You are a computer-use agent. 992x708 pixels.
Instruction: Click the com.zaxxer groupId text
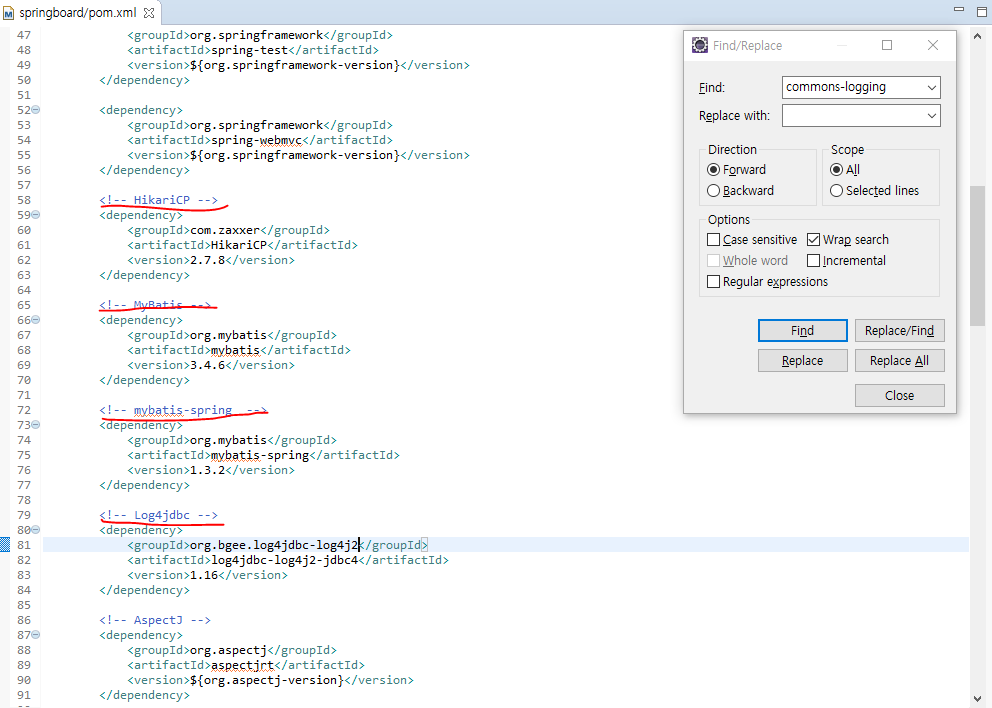click(x=225, y=230)
